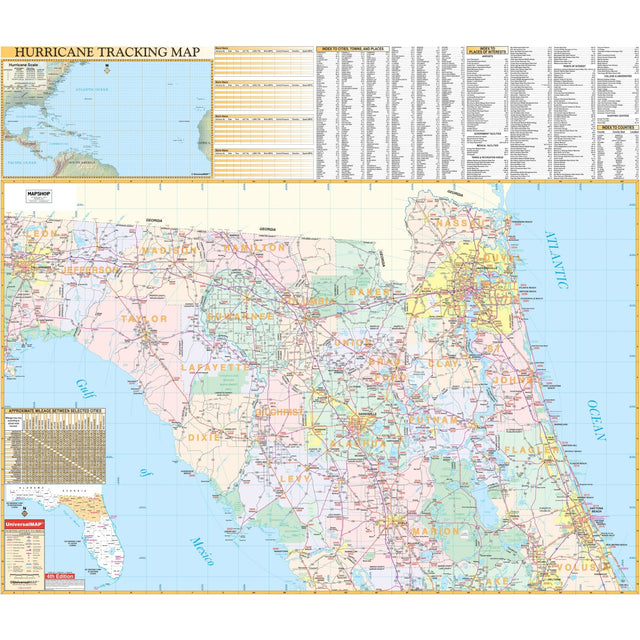Click the Approximate Mileage Between Selected Cities table
640x640 pixels.
(57, 445)
